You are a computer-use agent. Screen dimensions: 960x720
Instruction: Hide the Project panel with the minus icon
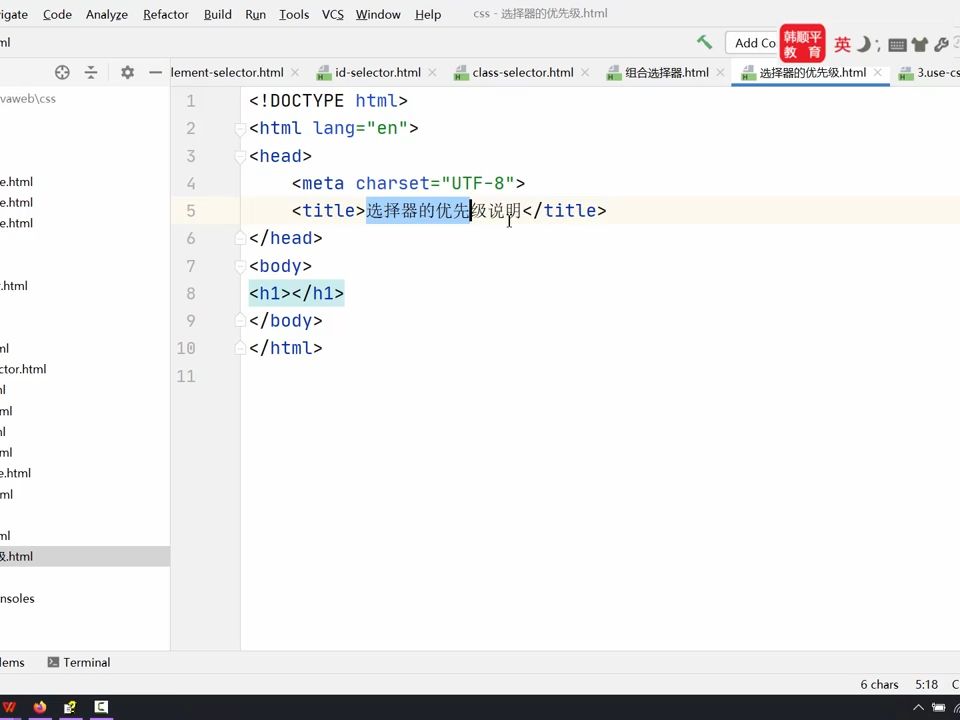(x=156, y=72)
